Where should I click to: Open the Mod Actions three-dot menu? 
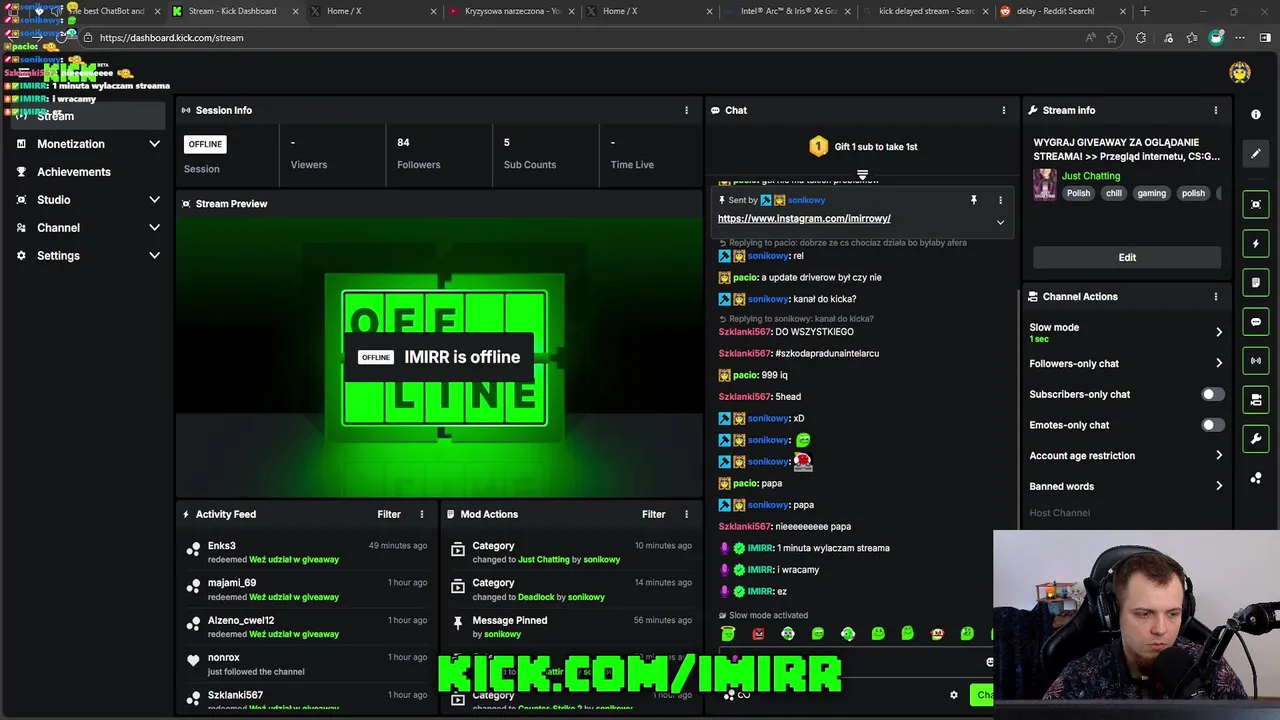(x=686, y=514)
